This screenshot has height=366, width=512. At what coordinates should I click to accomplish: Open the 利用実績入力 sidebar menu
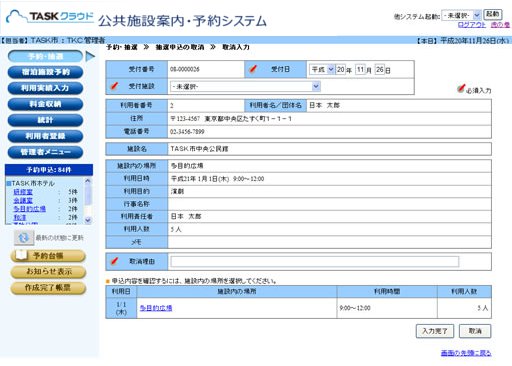tap(45, 88)
